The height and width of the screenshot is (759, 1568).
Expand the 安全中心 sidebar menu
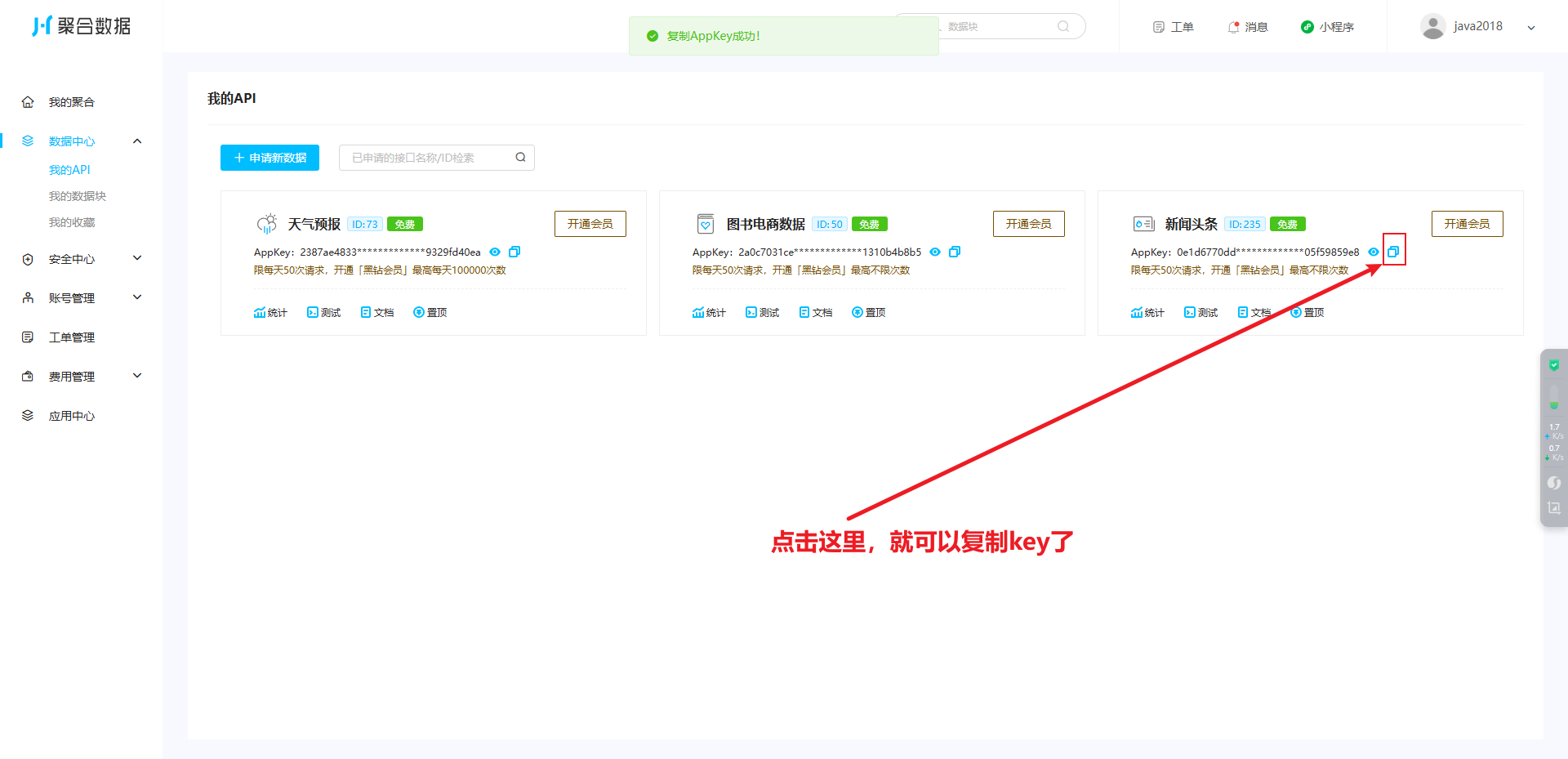click(x=82, y=259)
